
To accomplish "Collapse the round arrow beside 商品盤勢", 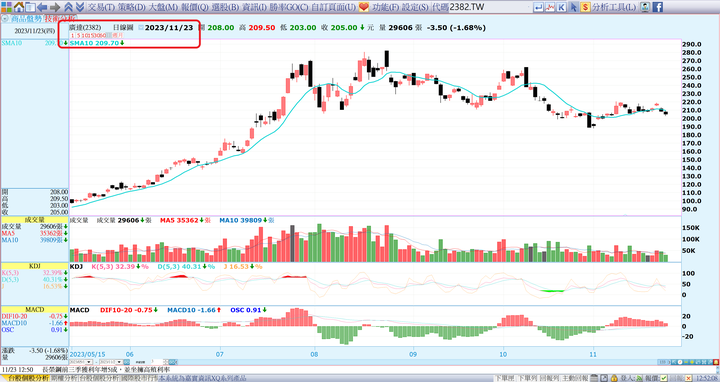I will [5, 19].
